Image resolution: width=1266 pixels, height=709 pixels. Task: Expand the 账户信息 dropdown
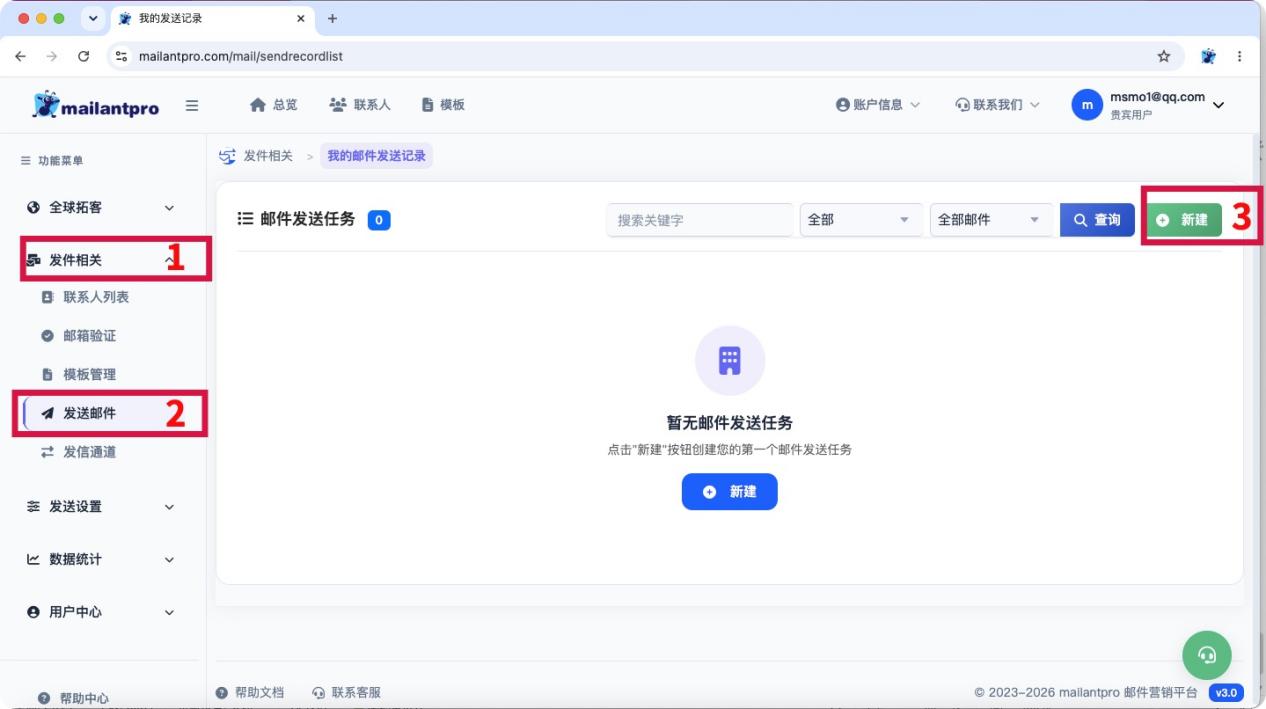tap(878, 105)
